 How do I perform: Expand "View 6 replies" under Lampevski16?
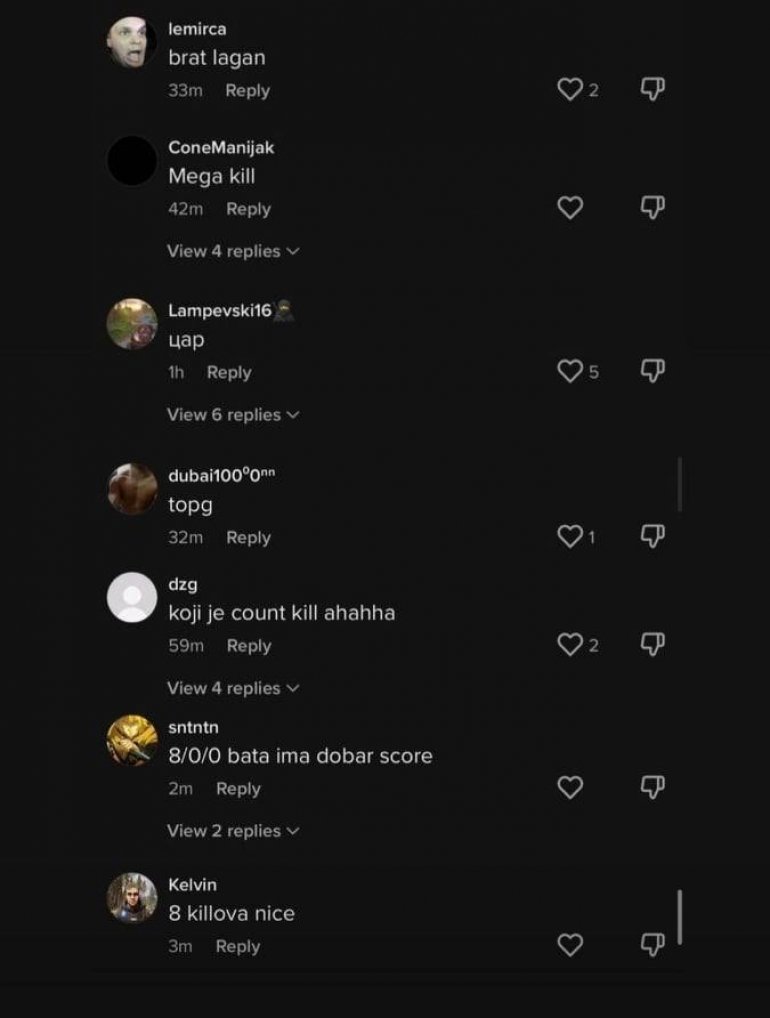click(x=233, y=415)
